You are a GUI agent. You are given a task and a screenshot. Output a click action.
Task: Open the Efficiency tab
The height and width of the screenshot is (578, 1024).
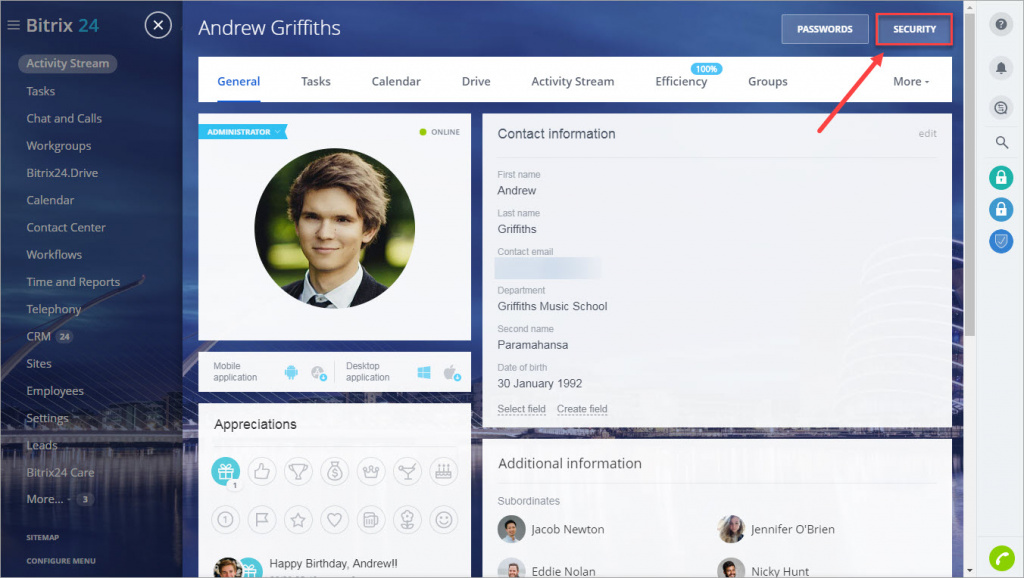point(681,82)
